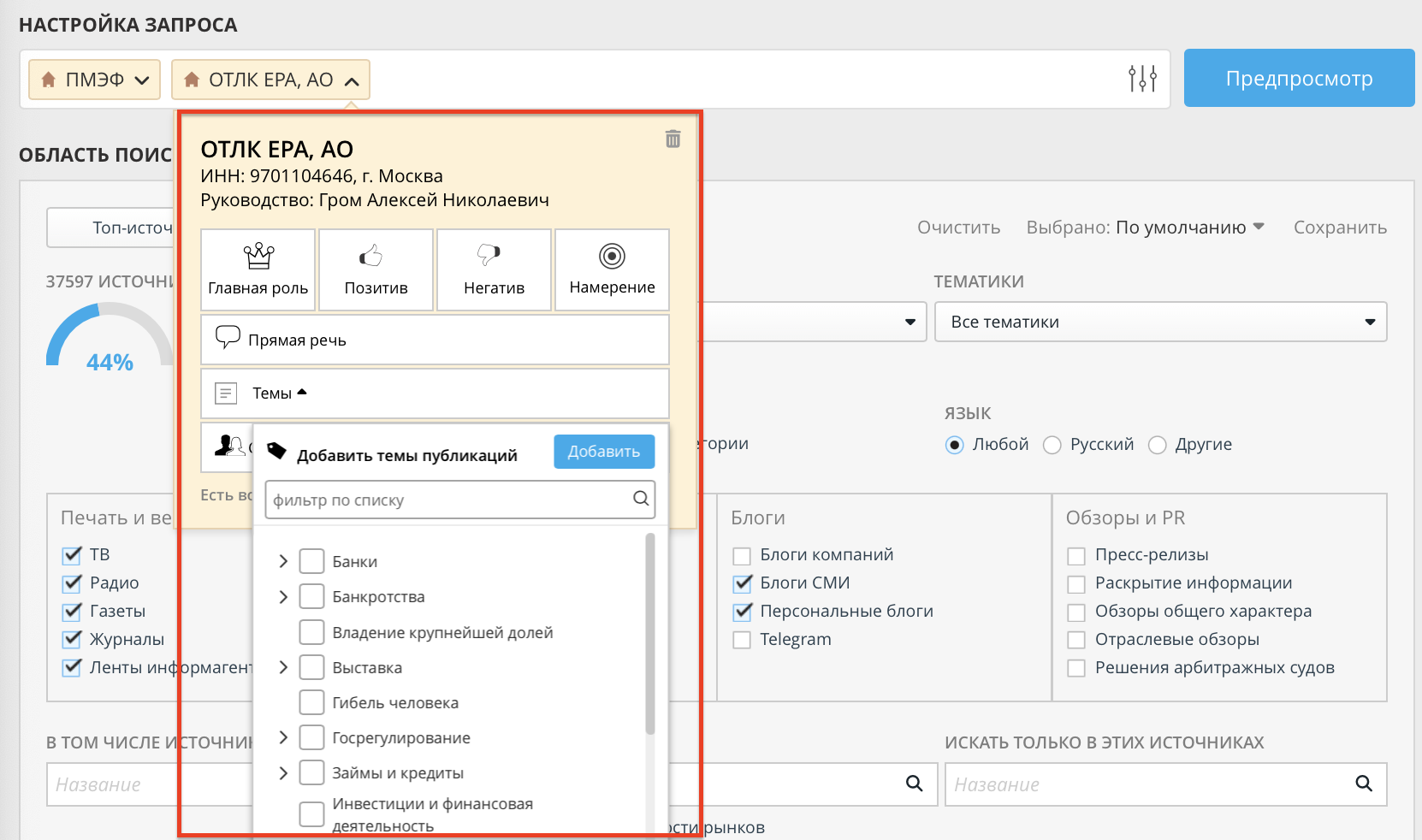The width and height of the screenshot is (1422, 840).
Task: Uncheck the Блоги СМИ checkbox
Action: point(743,583)
